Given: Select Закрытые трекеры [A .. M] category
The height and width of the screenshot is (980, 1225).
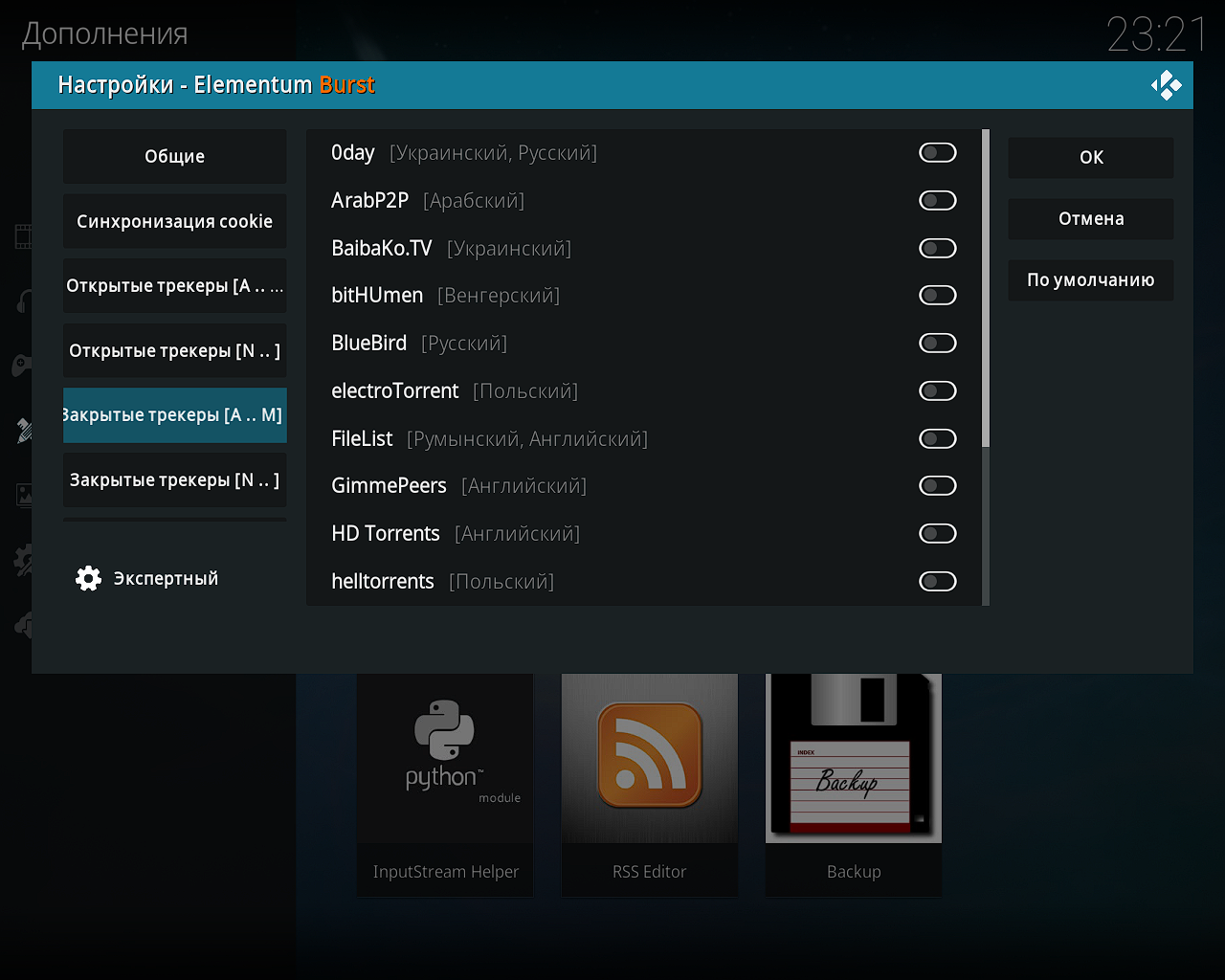Looking at the screenshot, I should [x=174, y=415].
